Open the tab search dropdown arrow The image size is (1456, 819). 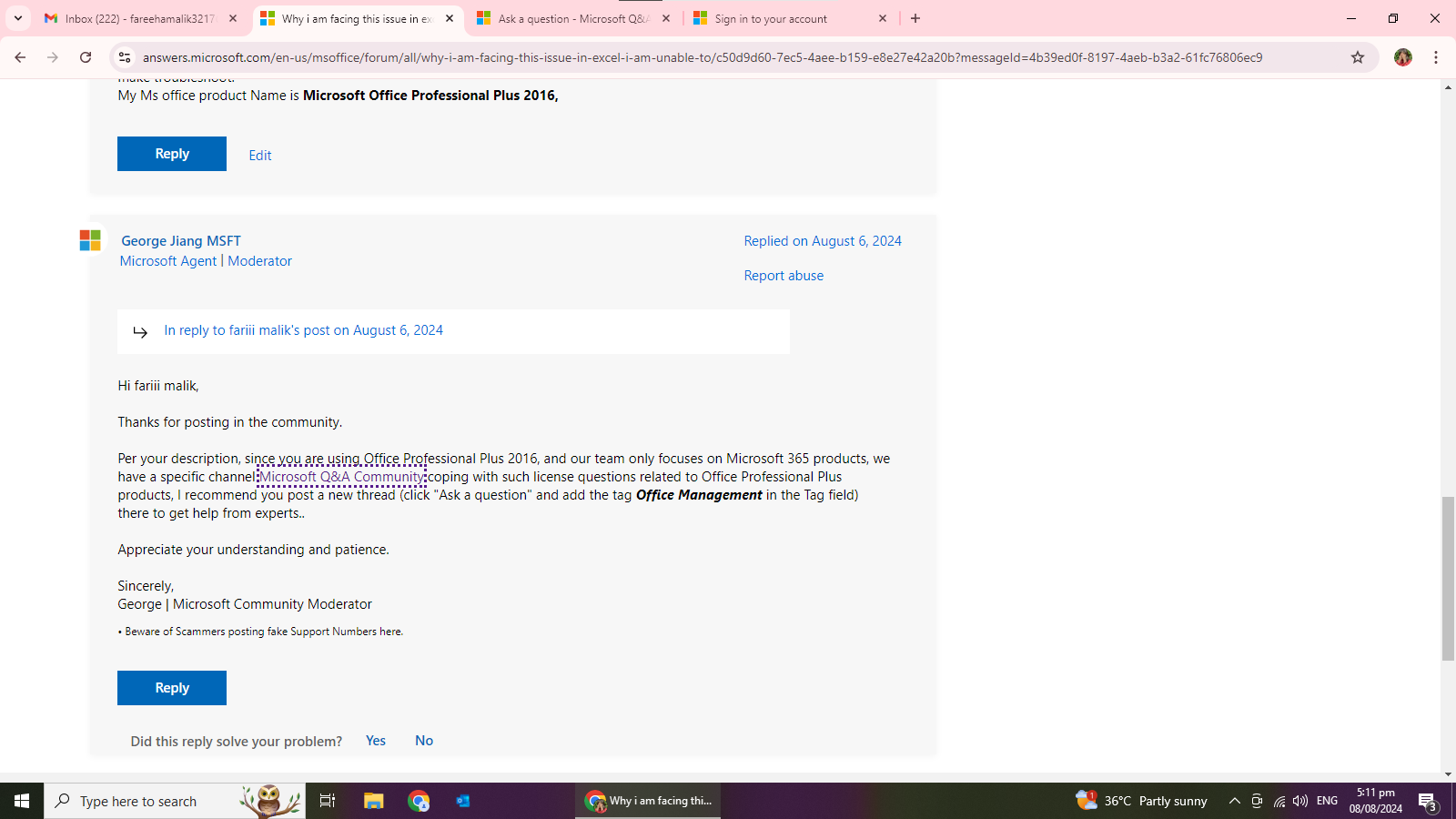18,18
